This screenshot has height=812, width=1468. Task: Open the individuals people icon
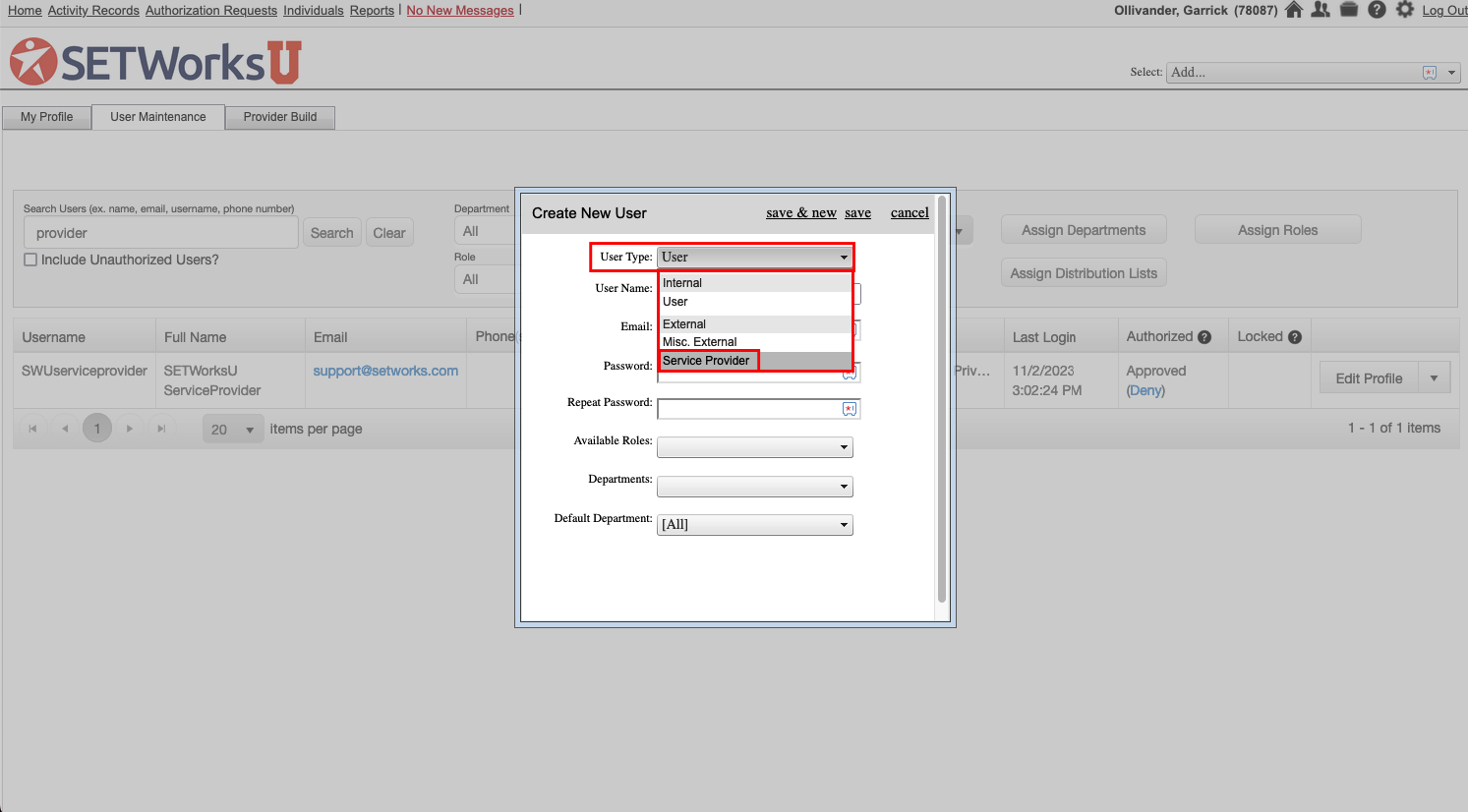click(x=1321, y=10)
